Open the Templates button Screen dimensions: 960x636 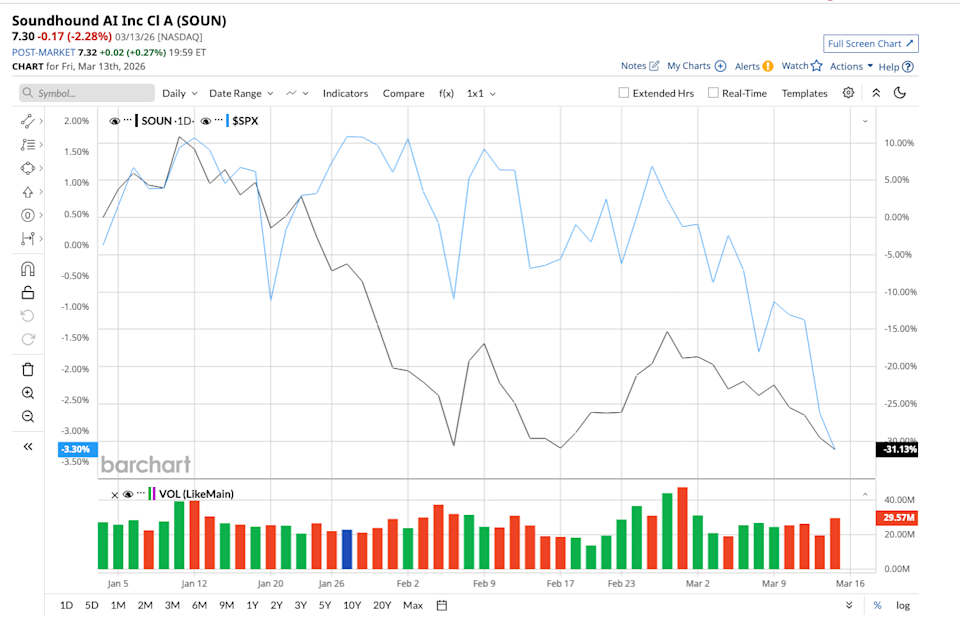[804, 93]
